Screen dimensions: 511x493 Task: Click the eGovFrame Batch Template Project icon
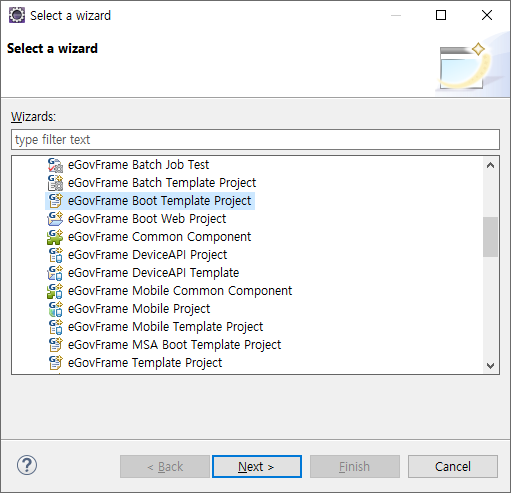tap(55, 183)
